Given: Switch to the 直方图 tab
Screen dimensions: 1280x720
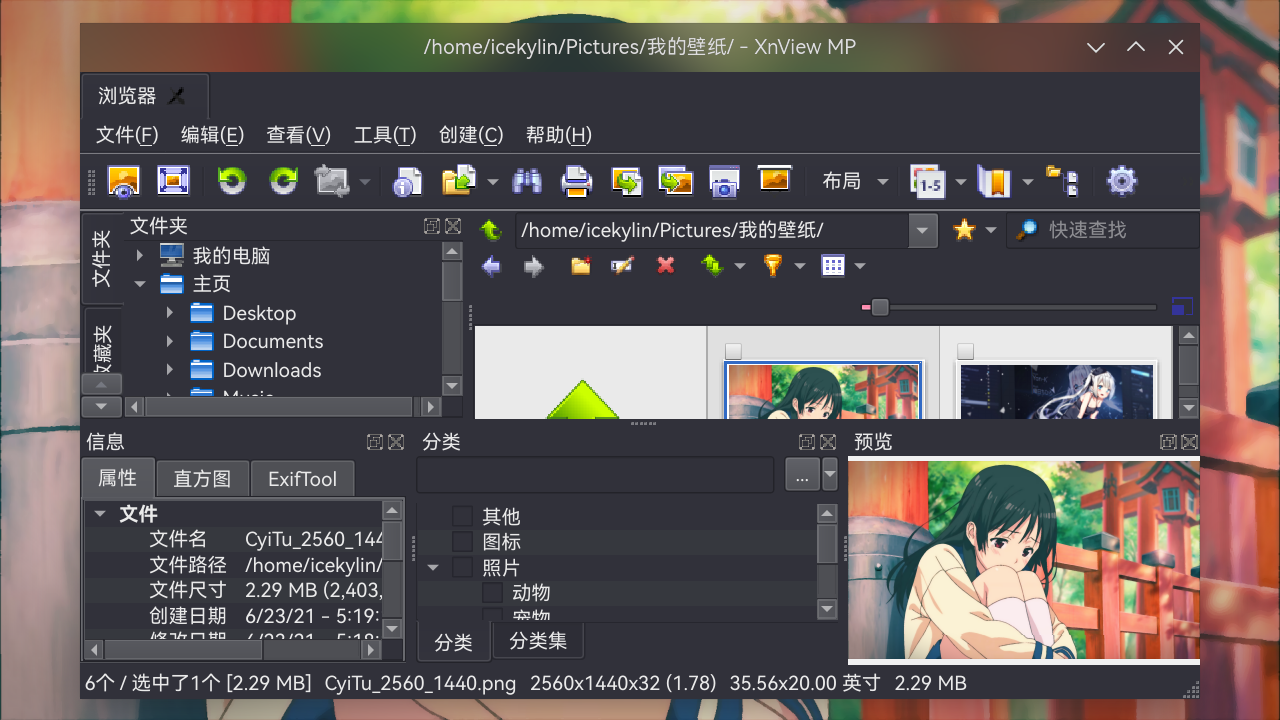Looking at the screenshot, I should point(202,478).
